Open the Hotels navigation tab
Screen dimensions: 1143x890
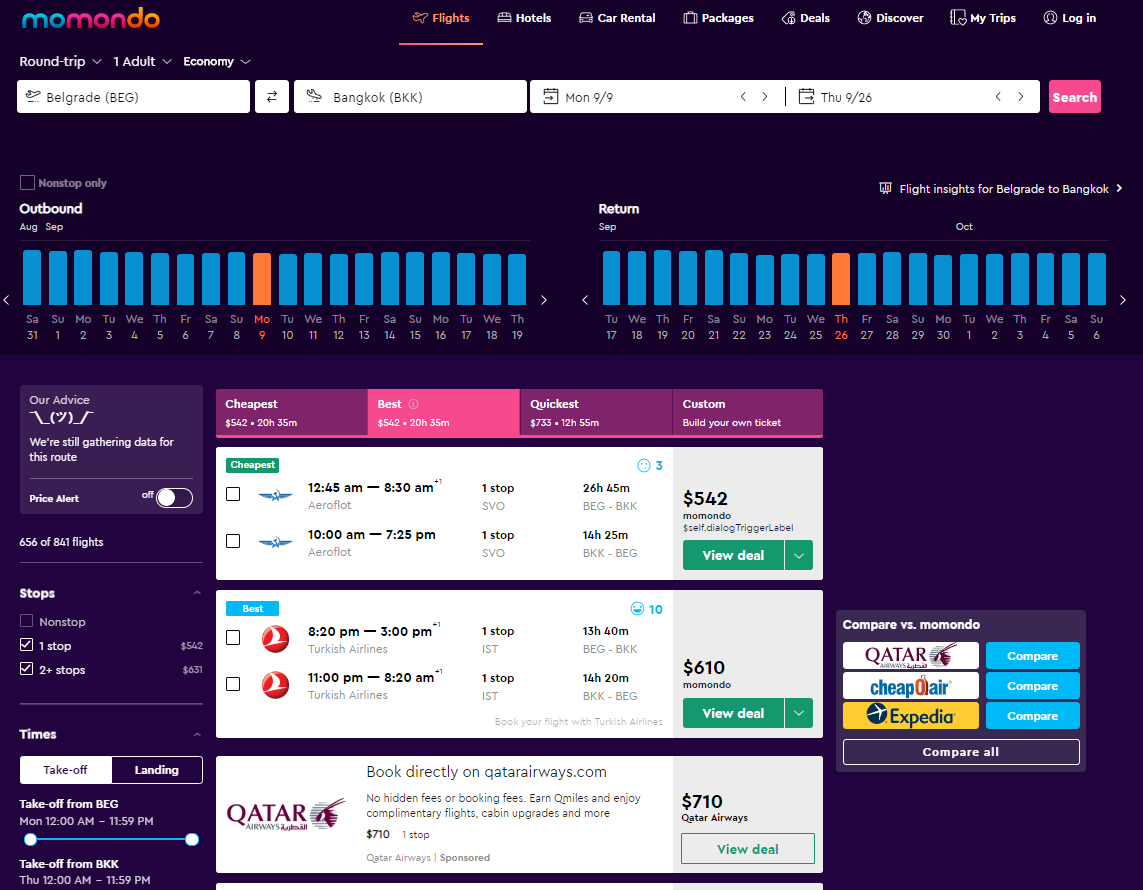(x=524, y=18)
